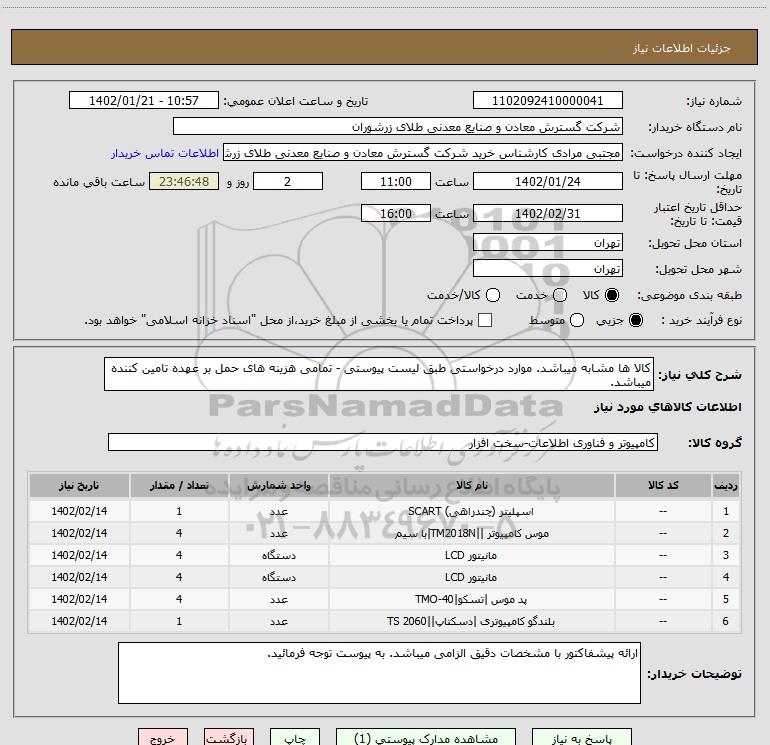Click the تعداد / مقدار column header
The height and width of the screenshot is (745, 770).
pyautogui.click(x=179, y=486)
